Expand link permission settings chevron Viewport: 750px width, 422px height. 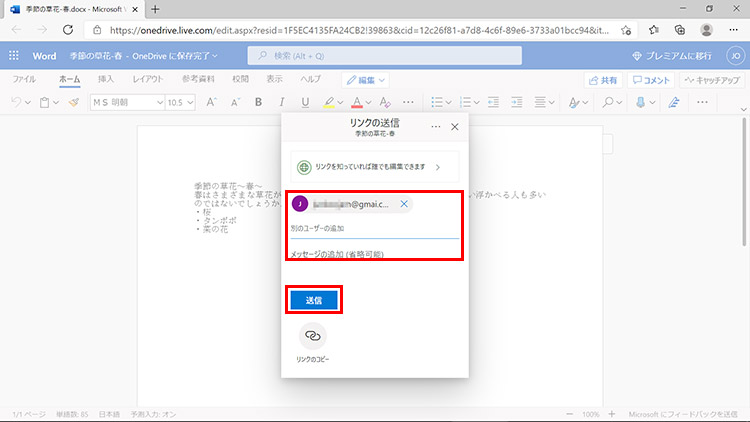tap(437, 167)
